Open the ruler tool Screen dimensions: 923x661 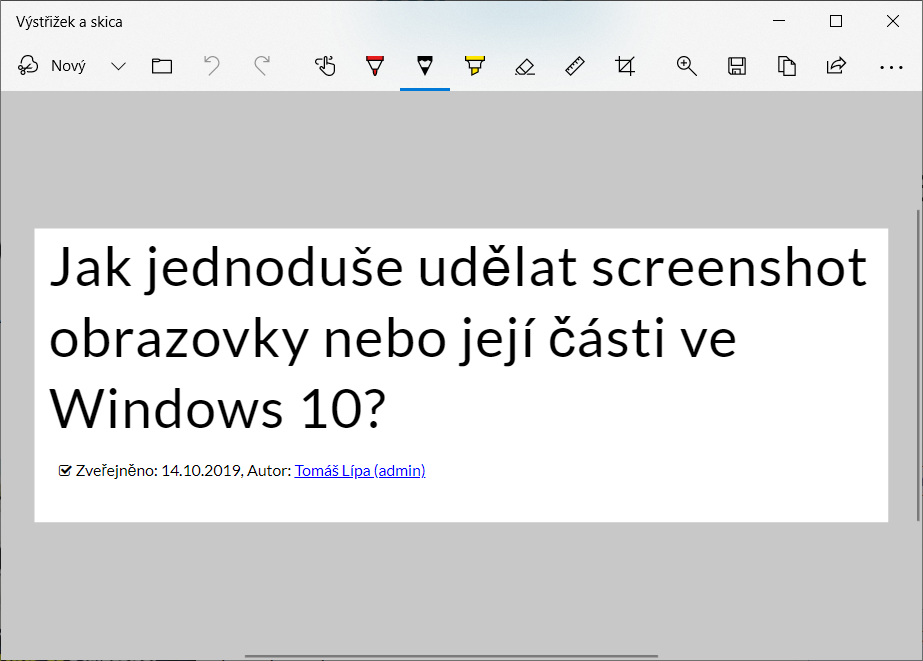pyautogui.click(x=575, y=66)
